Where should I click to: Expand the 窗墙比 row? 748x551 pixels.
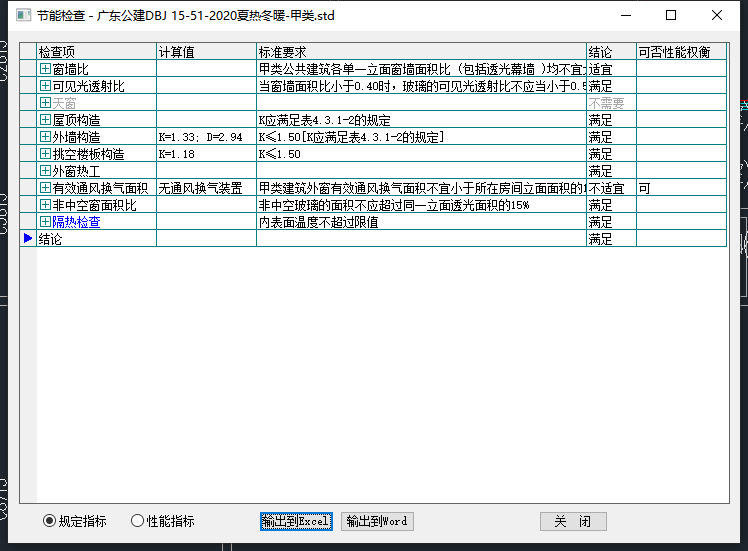coord(45,69)
